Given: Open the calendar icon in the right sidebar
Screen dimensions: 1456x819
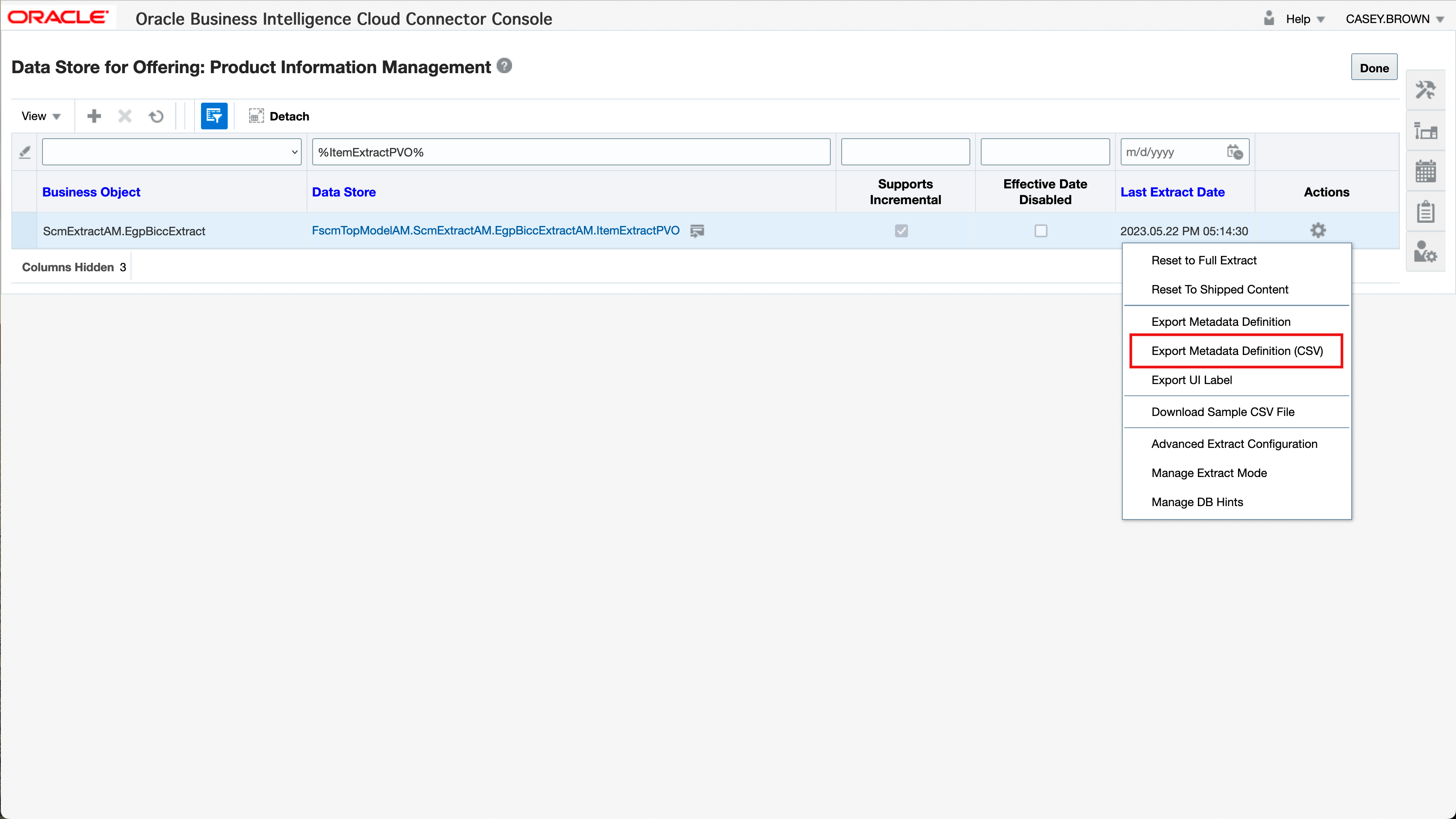Looking at the screenshot, I should 1425,171.
